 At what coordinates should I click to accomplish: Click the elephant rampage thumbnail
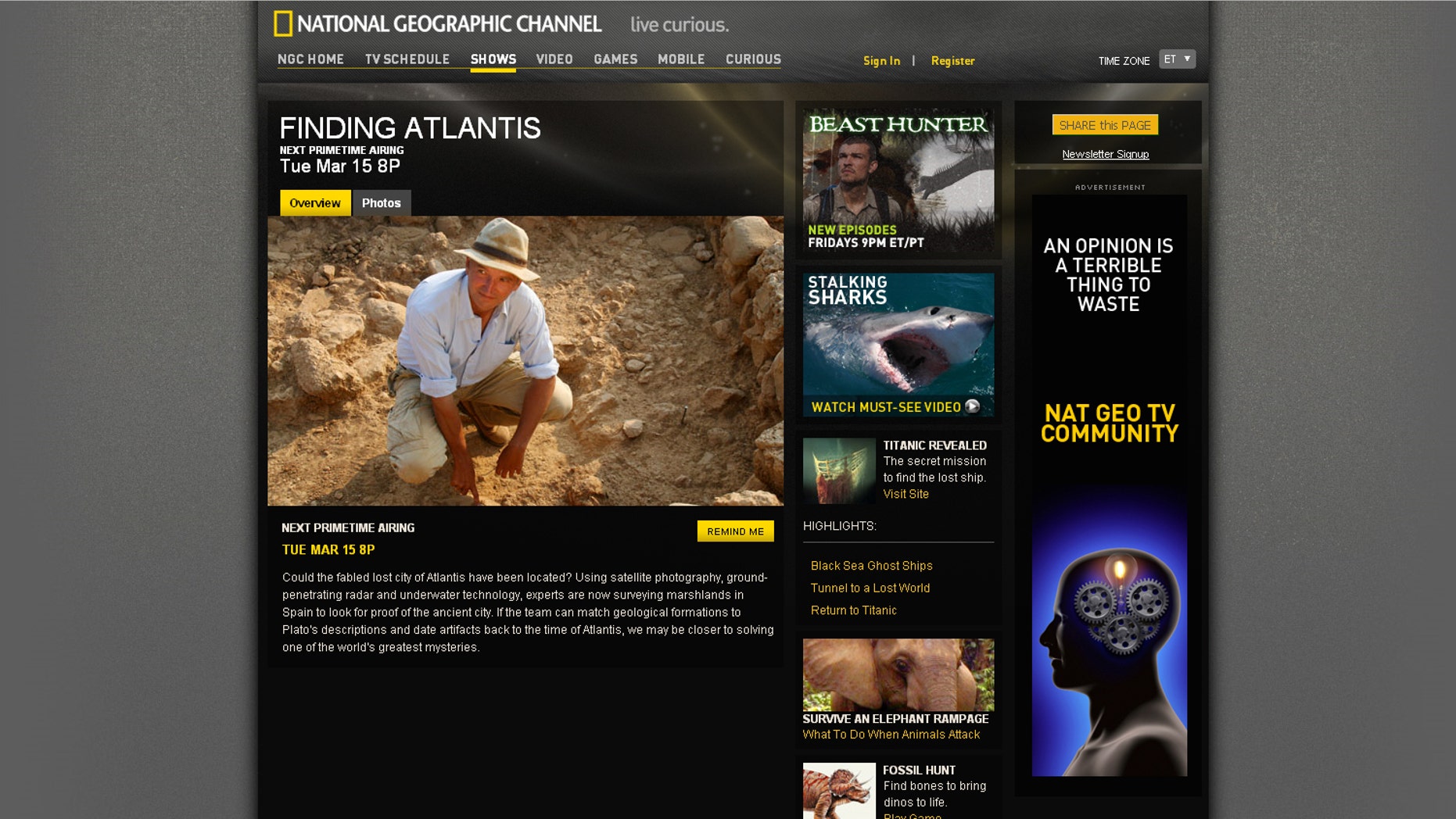click(x=898, y=674)
